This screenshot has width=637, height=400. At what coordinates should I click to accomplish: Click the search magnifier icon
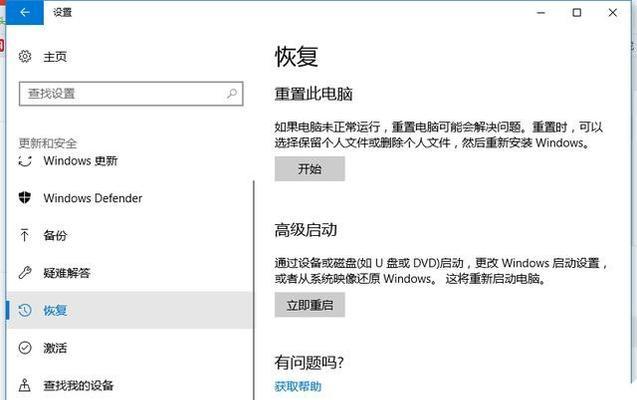232,94
